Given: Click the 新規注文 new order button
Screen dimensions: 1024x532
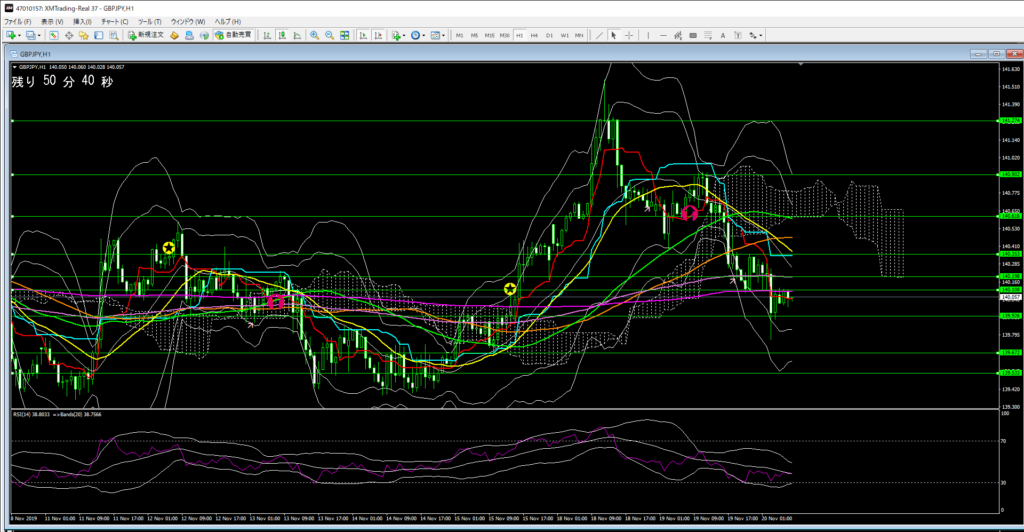Looking at the screenshot, I should [x=146, y=35].
